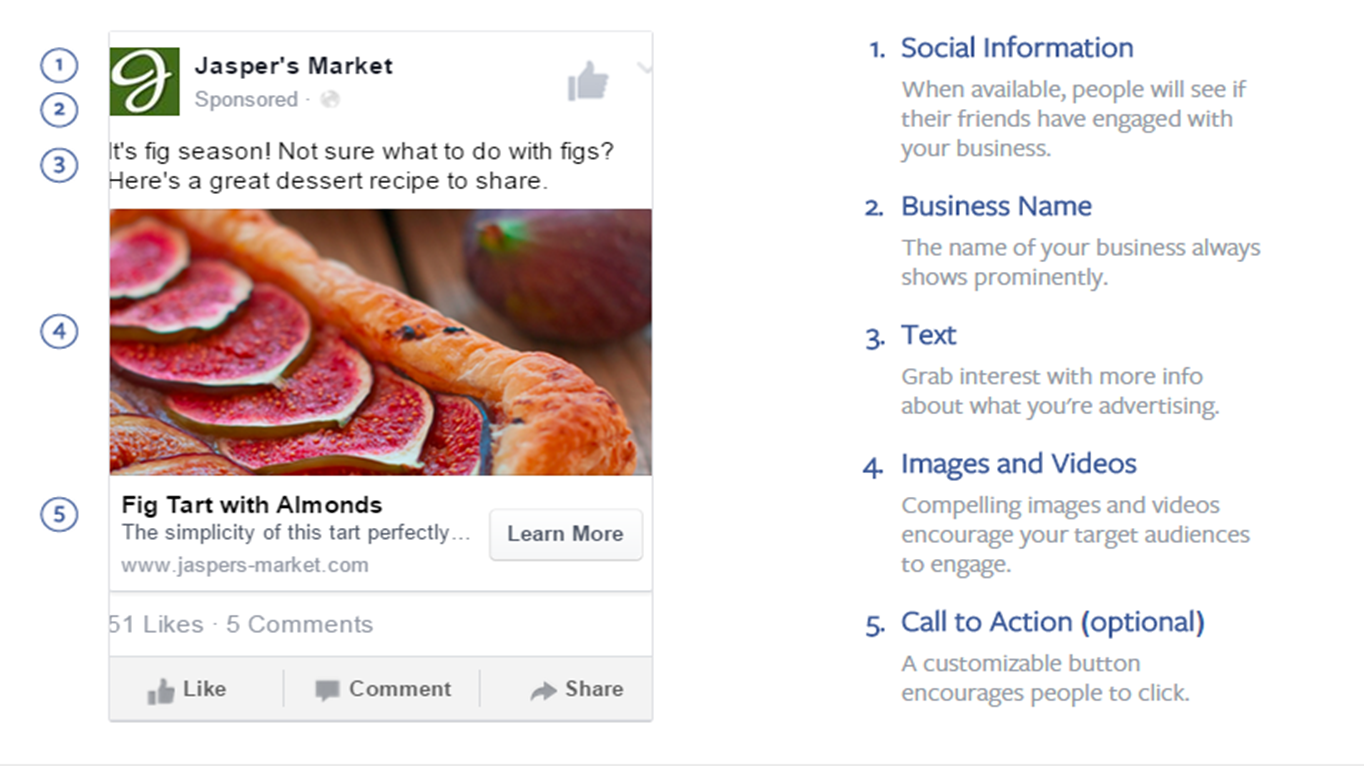Click the globe audience icon next to Sponsored
Viewport: 1364px width, 766px height.
(x=330, y=99)
